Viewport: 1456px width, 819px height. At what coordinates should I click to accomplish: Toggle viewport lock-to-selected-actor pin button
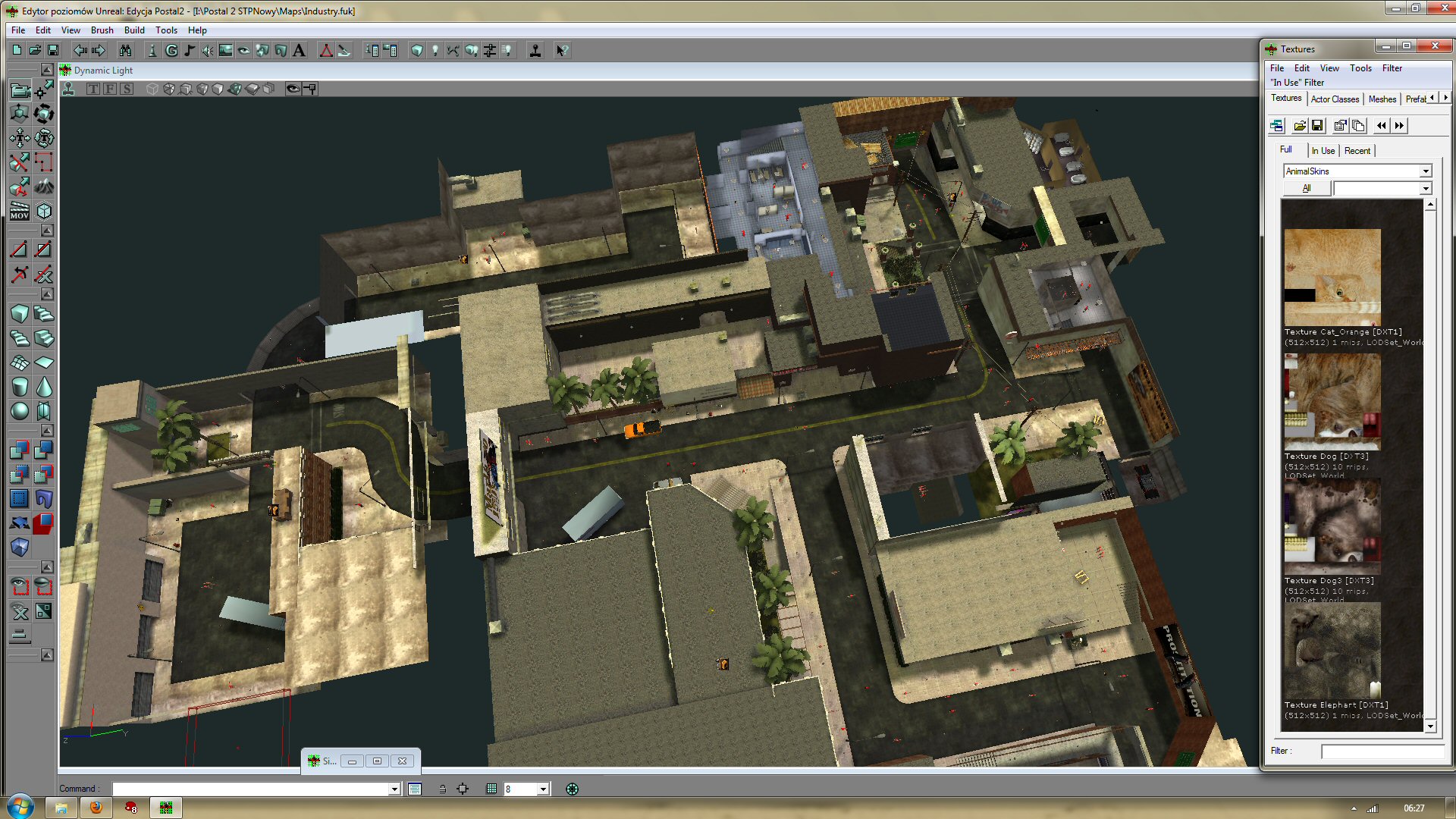click(x=310, y=89)
